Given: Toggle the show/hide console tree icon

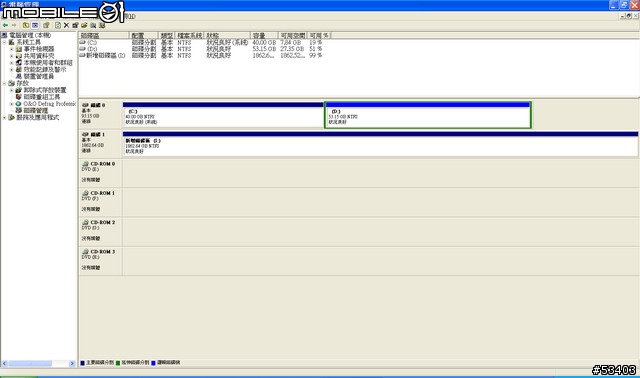Looking at the screenshot, I should [x=35, y=25].
